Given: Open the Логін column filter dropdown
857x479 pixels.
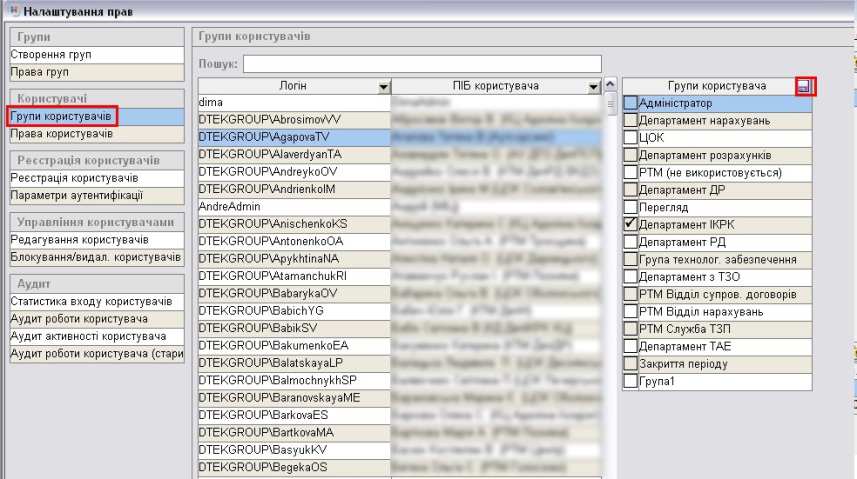Looking at the screenshot, I should click(x=382, y=87).
